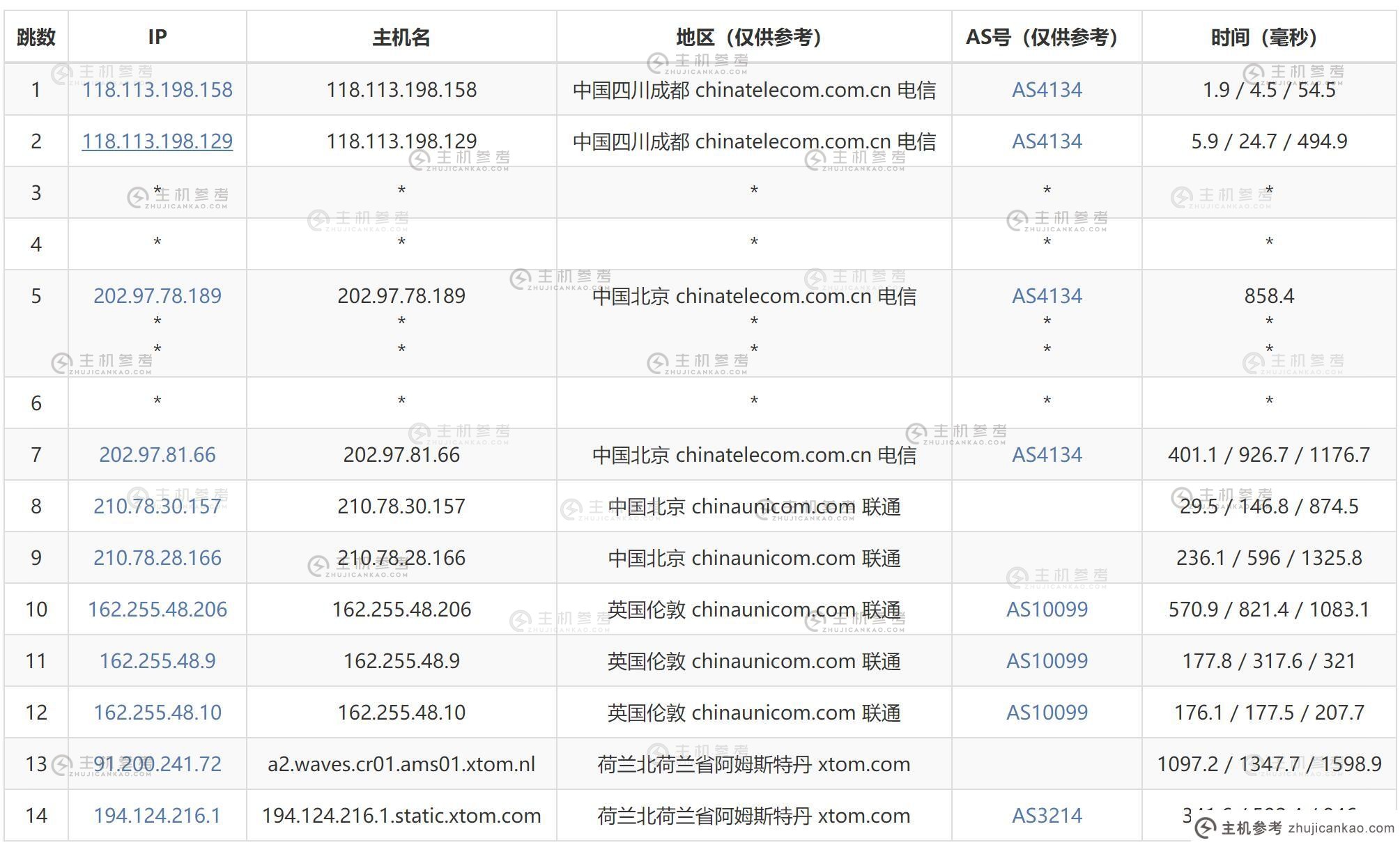Open IP link 210.78.28.166

point(157,558)
